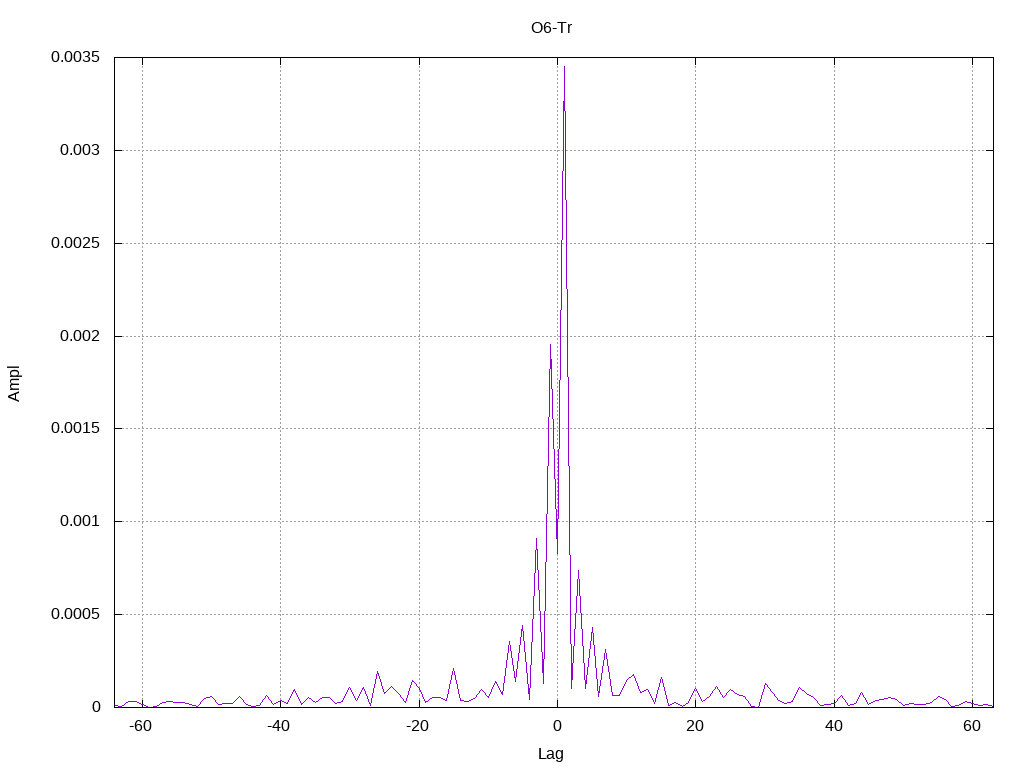Click the 40 x-axis tick label
The width and height of the screenshot is (1024, 768).
click(833, 726)
